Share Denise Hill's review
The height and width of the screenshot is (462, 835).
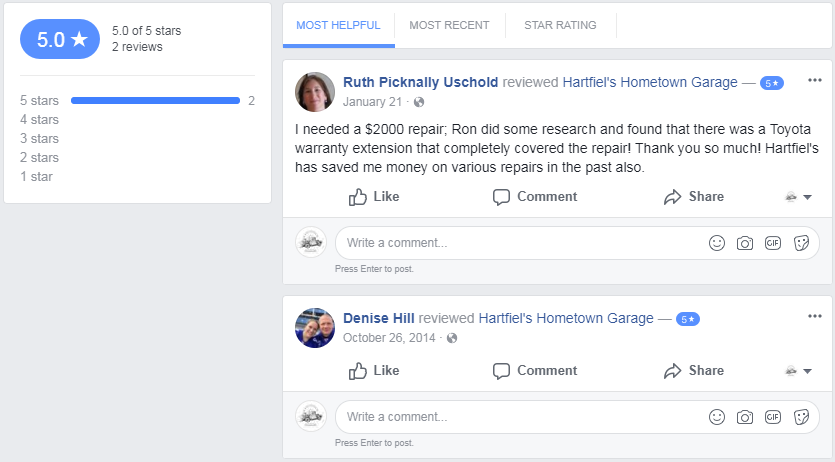pyautogui.click(x=693, y=370)
